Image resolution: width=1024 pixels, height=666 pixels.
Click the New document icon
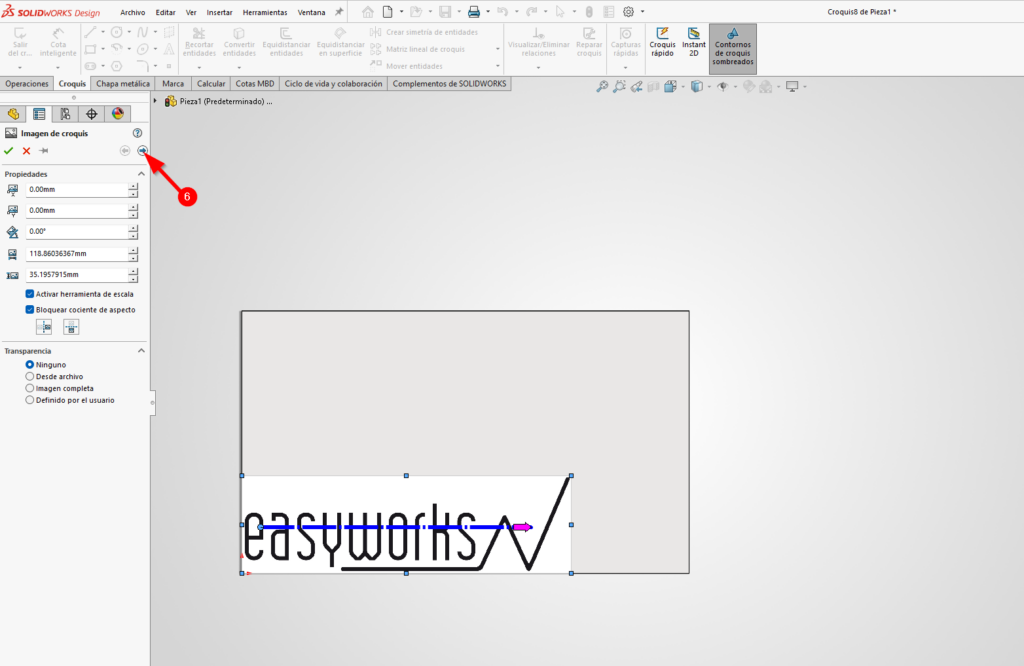[x=388, y=12]
